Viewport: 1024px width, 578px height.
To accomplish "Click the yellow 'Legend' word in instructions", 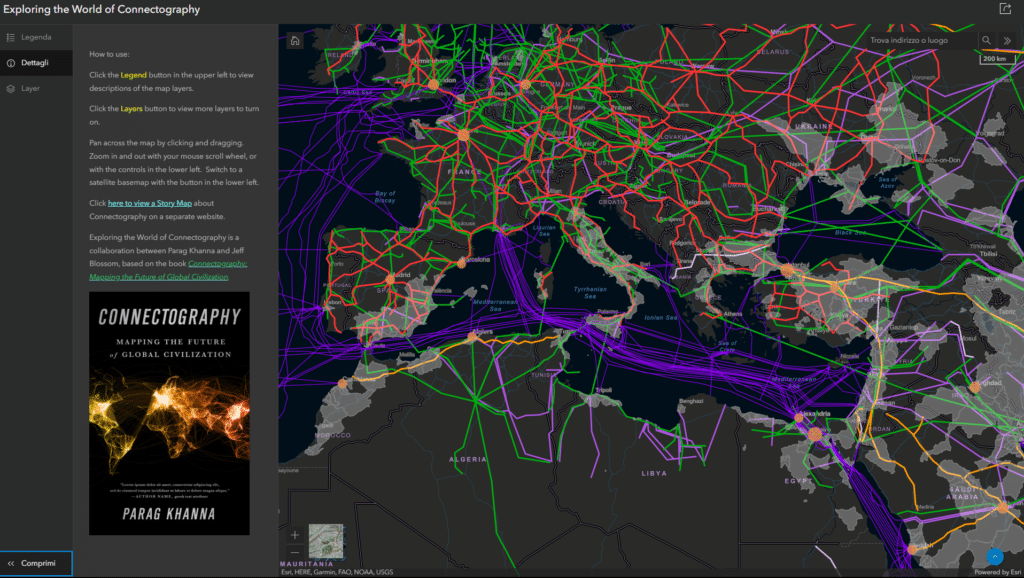I will pyautogui.click(x=133, y=75).
